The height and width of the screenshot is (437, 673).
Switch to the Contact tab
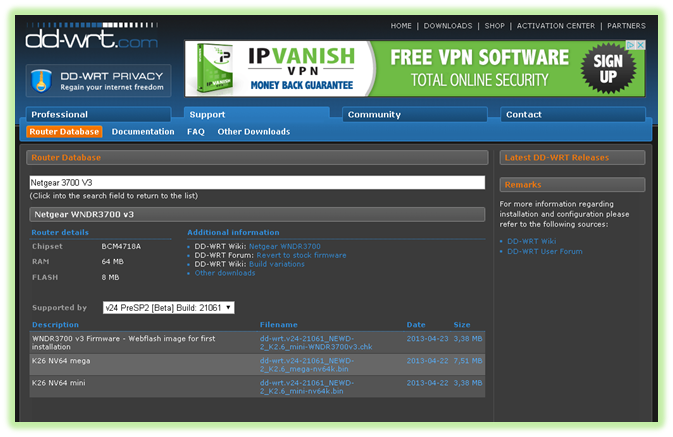573,115
